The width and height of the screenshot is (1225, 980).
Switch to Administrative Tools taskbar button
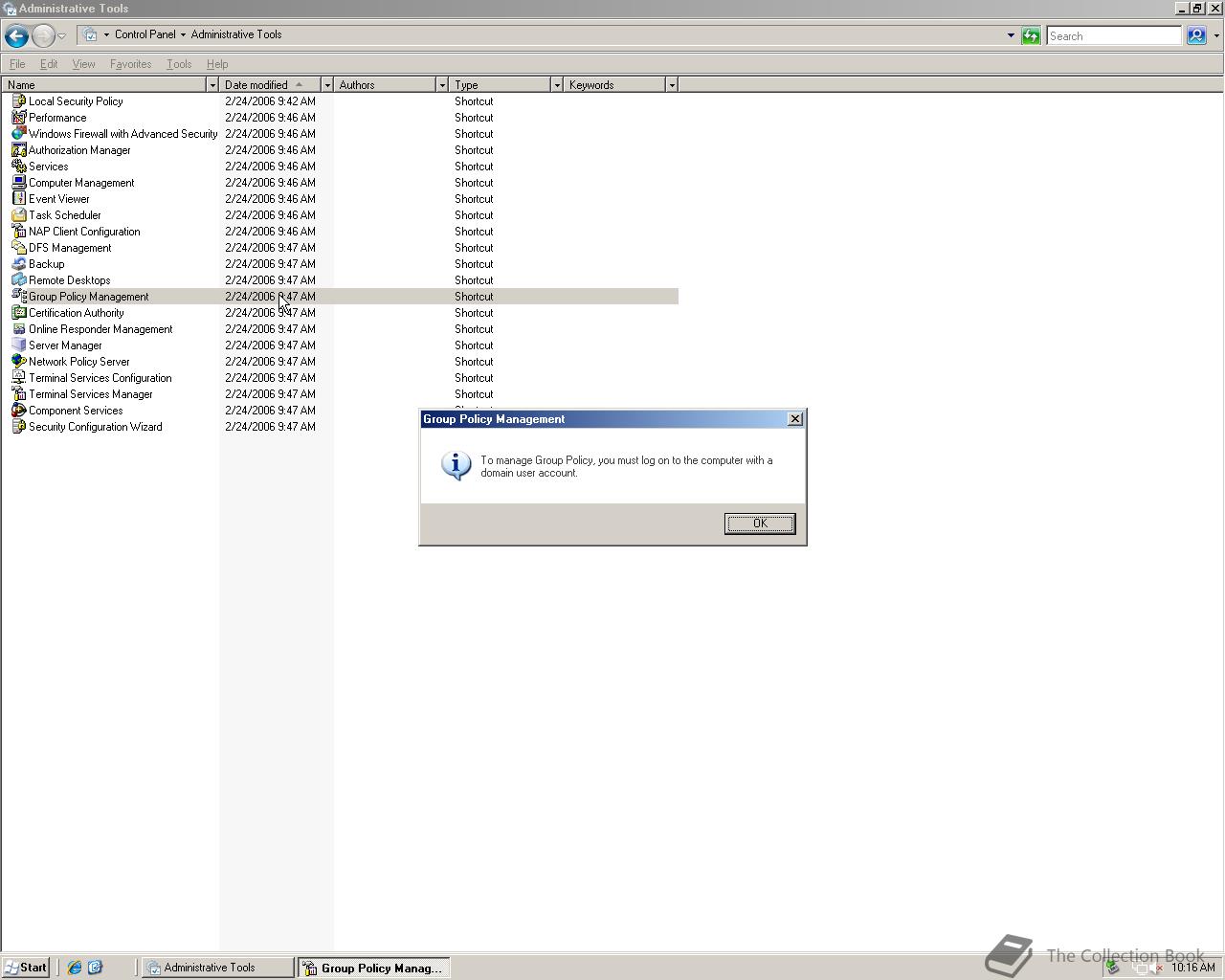click(x=218, y=968)
